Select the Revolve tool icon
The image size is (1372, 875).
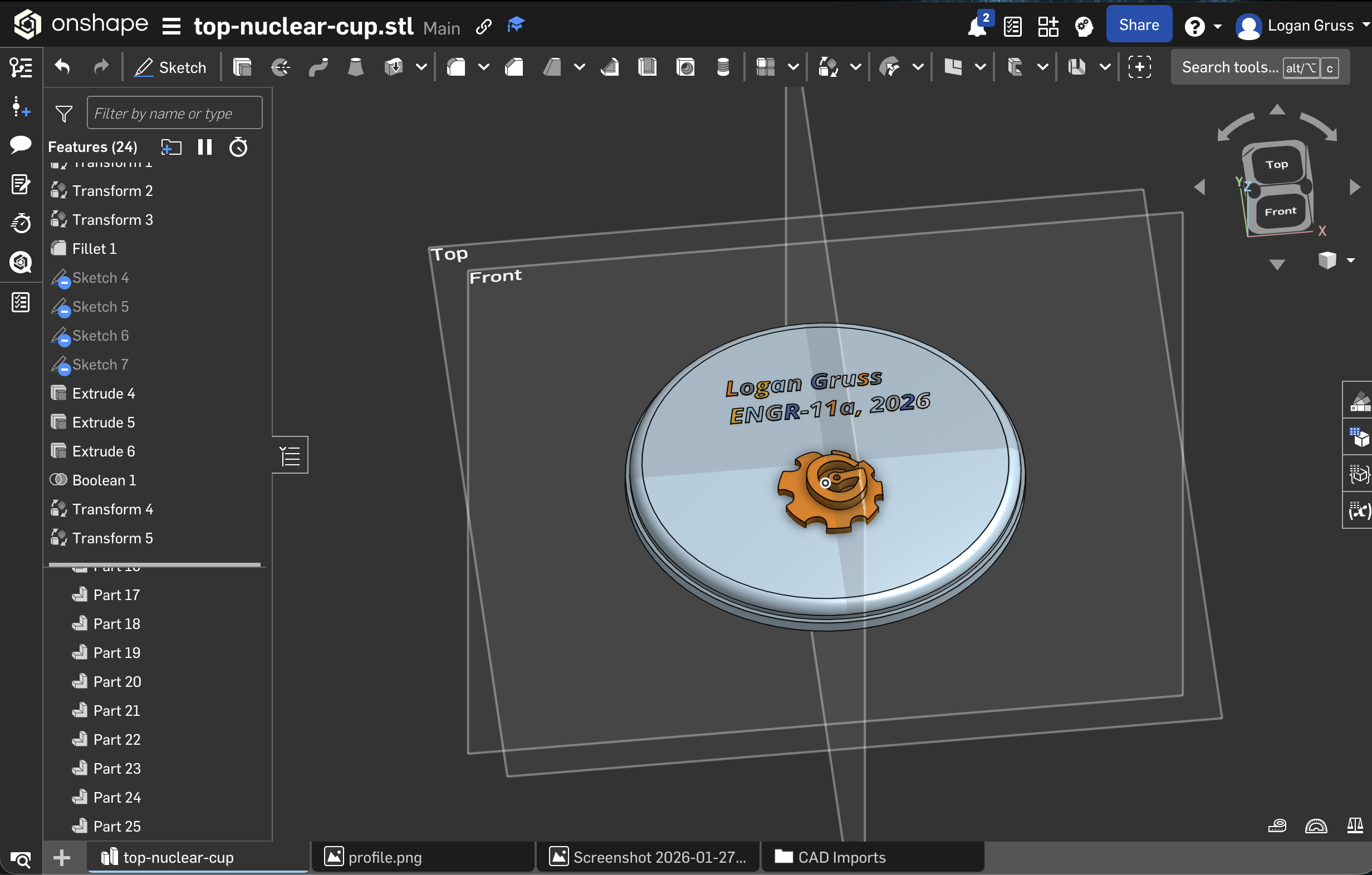tap(280, 67)
